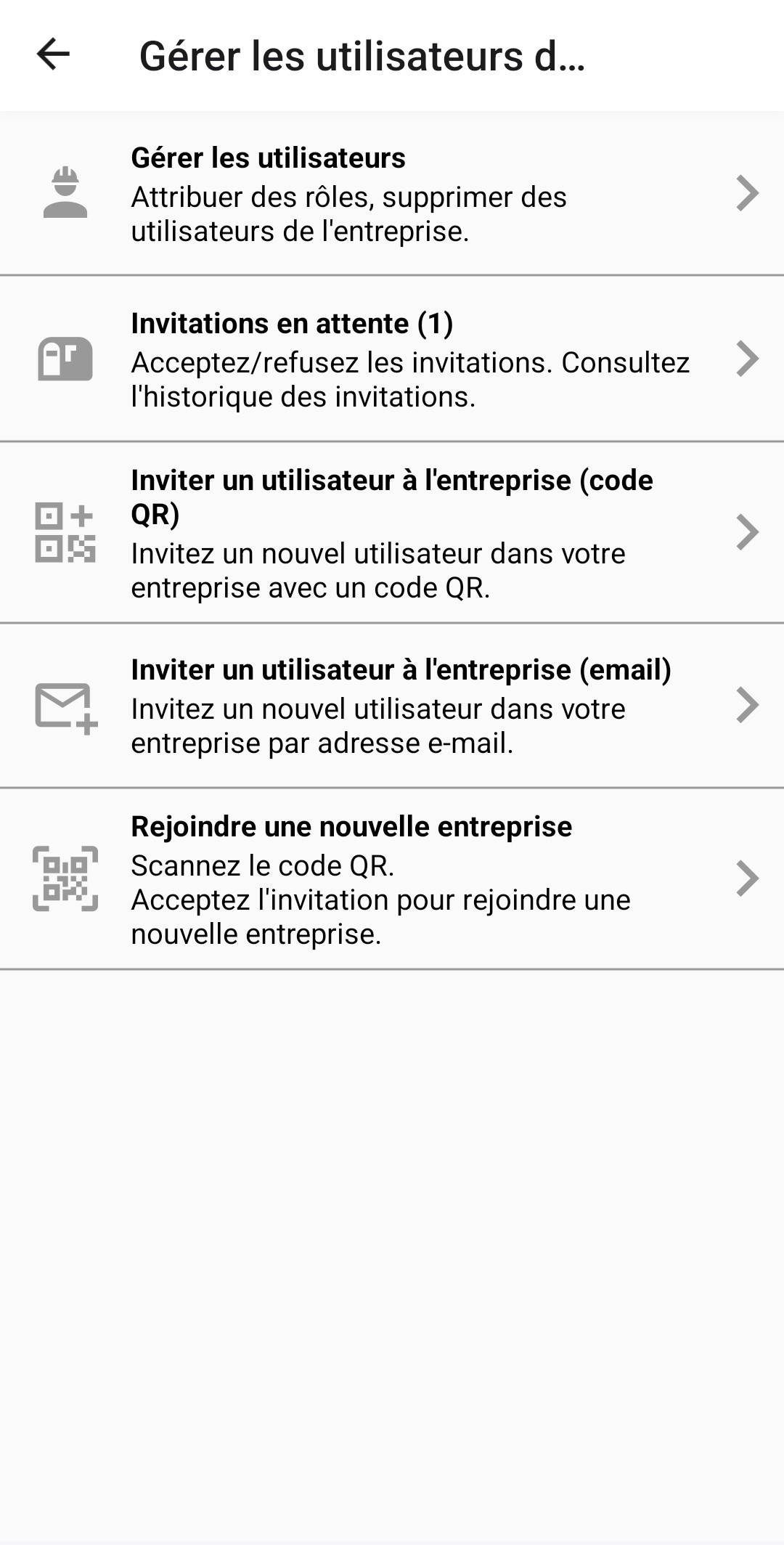Open chevron next to Gérer les utilisateurs
This screenshot has height=1545, width=784.
pos(747,193)
